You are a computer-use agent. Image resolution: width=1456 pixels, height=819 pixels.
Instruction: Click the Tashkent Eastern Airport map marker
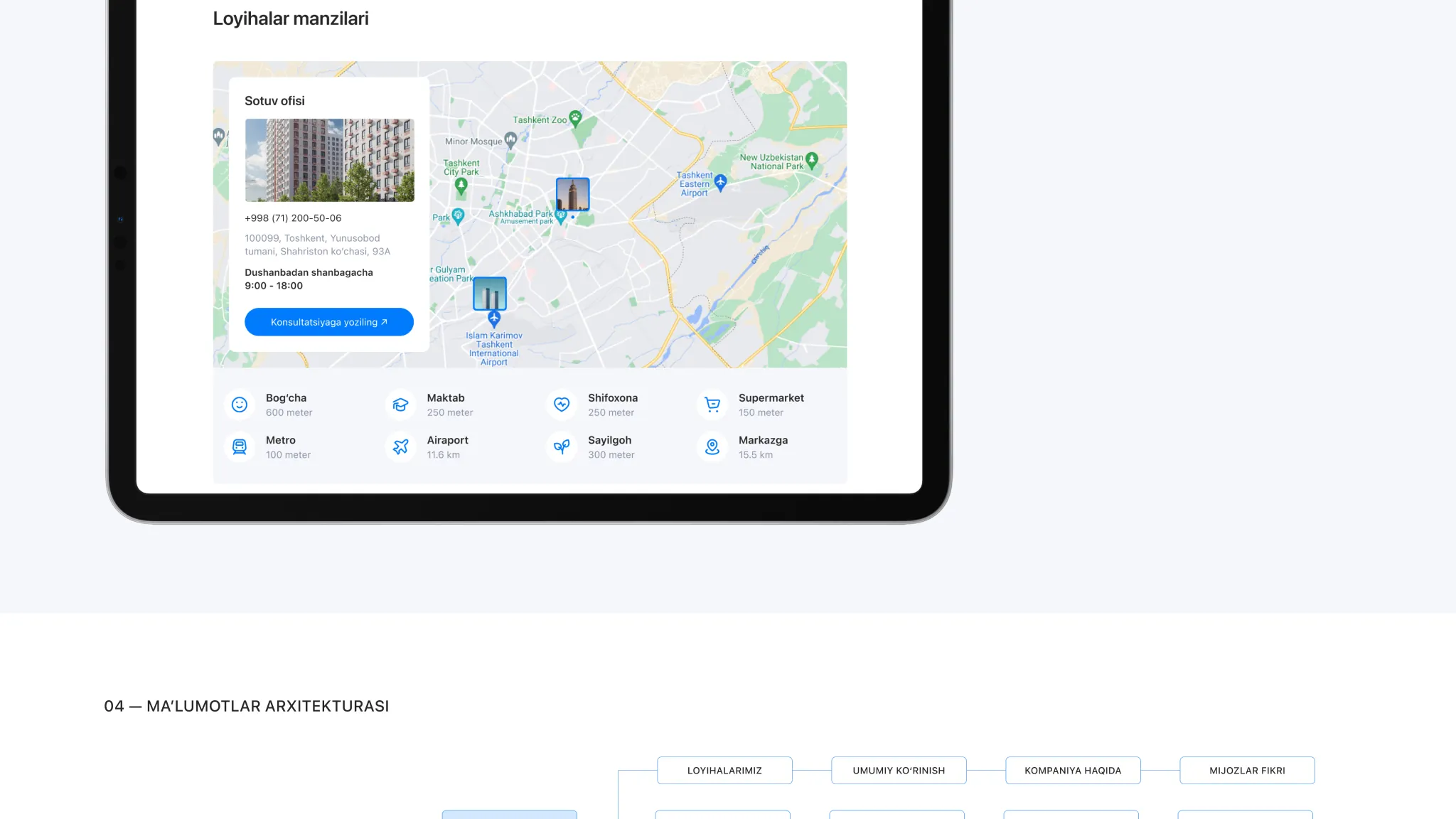click(720, 182)
